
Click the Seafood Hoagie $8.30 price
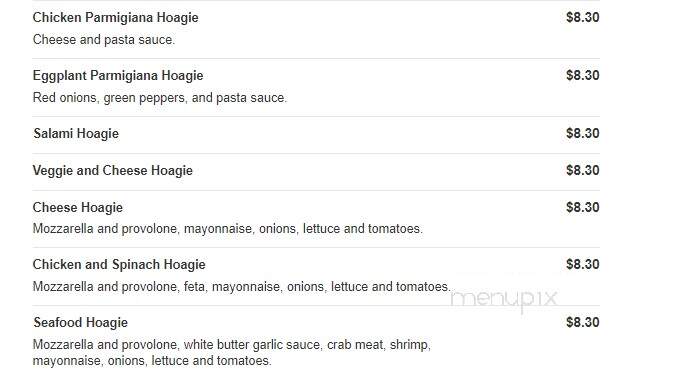coord(583,322)
